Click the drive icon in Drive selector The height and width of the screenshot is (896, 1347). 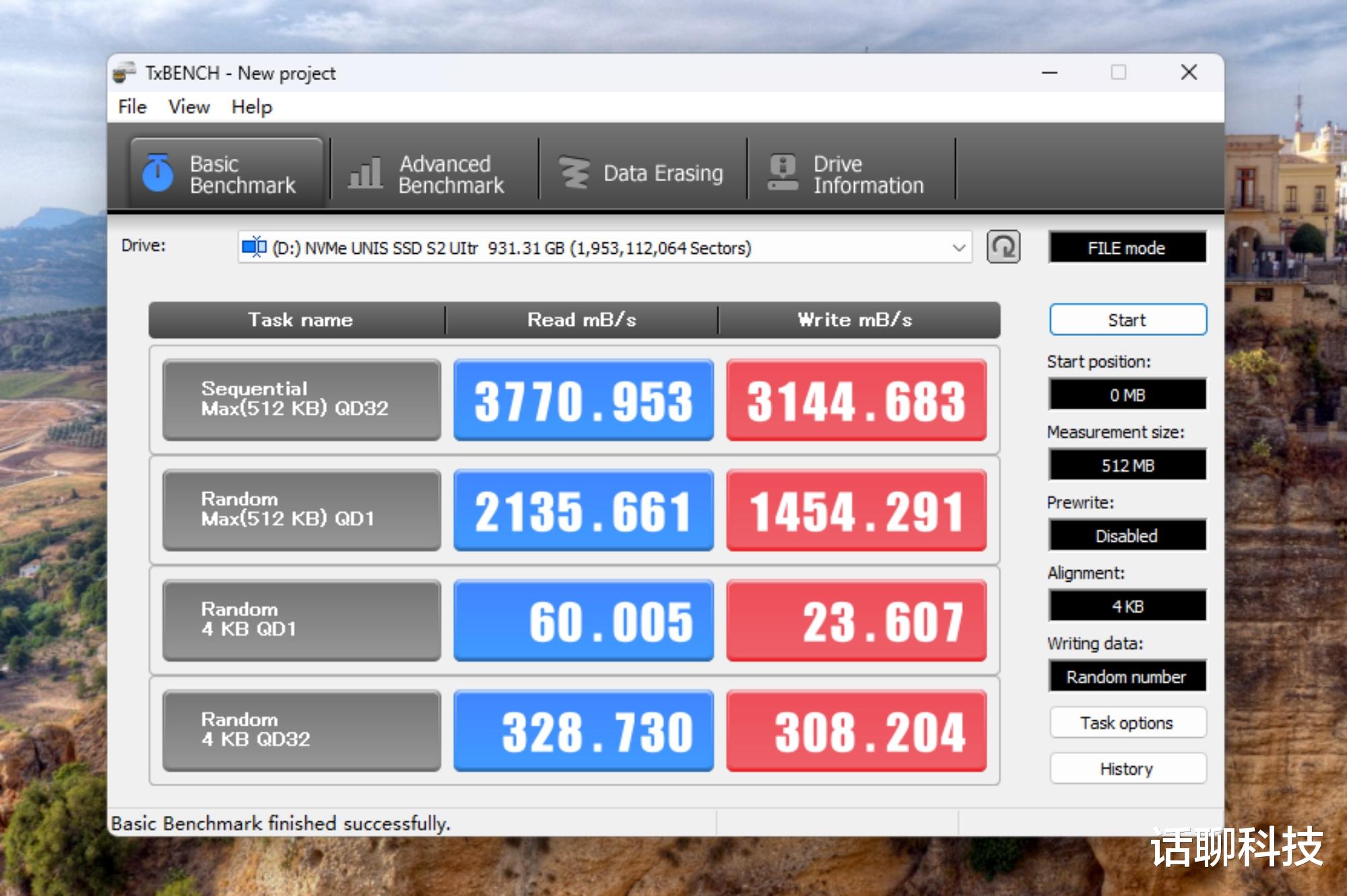(254, 248)
